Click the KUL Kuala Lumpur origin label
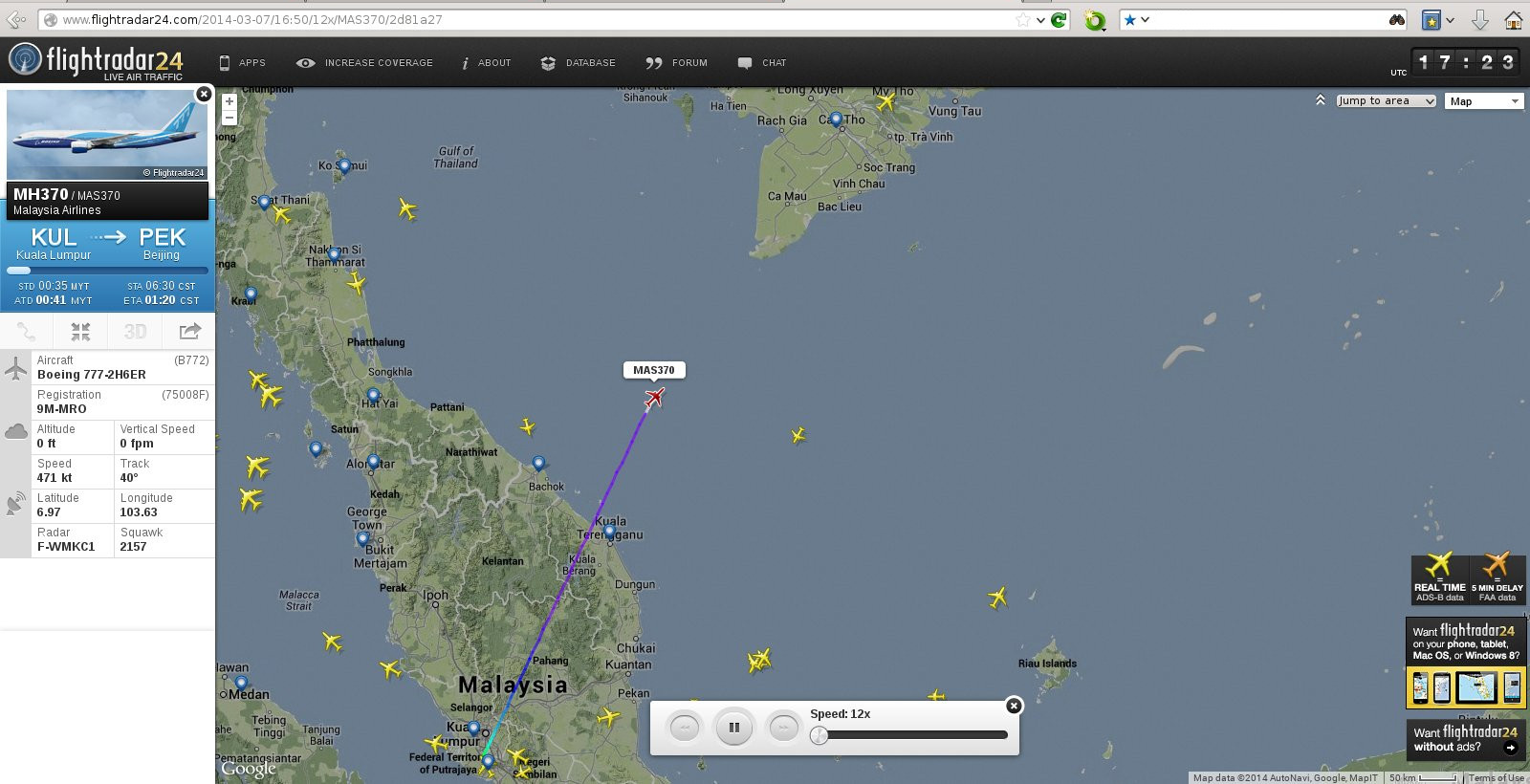 [54, 243]
